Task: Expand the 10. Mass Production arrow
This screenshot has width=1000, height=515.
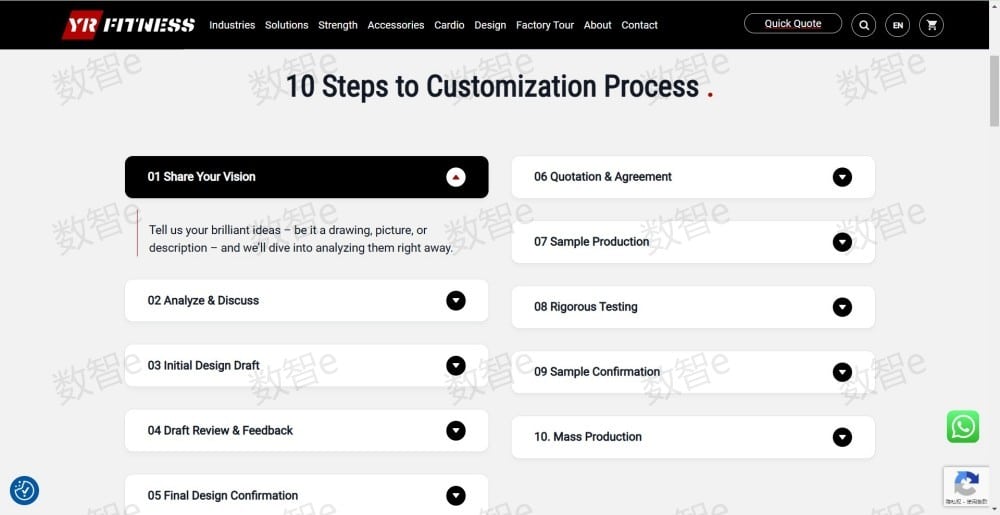Action: pos(842,437)
